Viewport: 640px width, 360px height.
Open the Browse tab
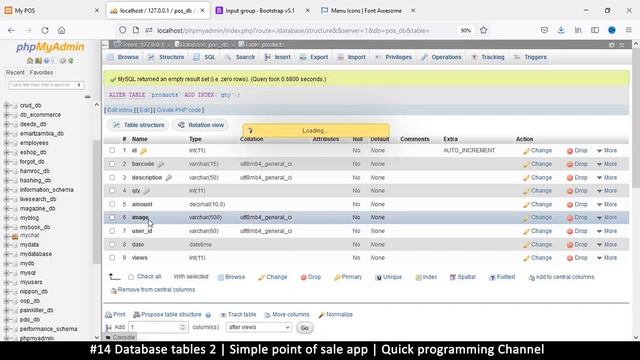(x=123, y=57)
